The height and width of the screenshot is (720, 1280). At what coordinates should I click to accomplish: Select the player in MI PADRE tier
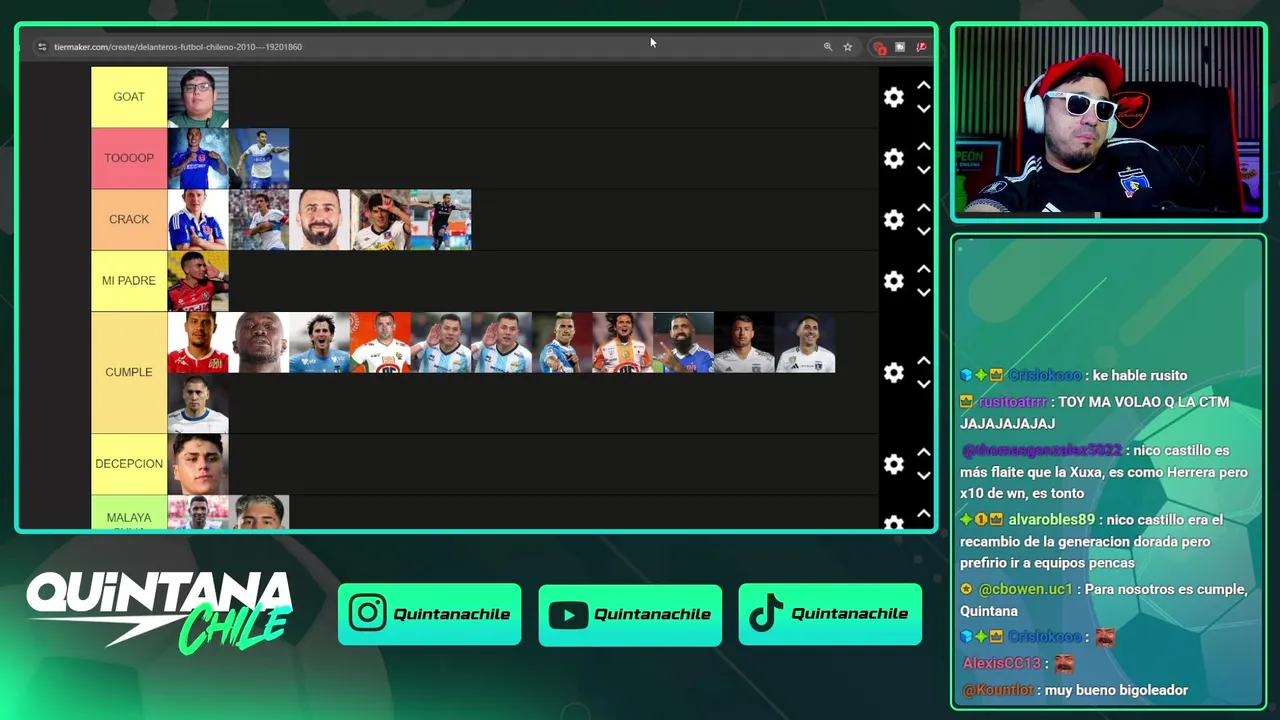[x=198, y=281]
